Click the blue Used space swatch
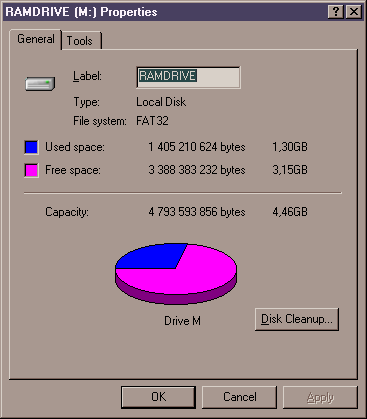 (x=31, y=147)
